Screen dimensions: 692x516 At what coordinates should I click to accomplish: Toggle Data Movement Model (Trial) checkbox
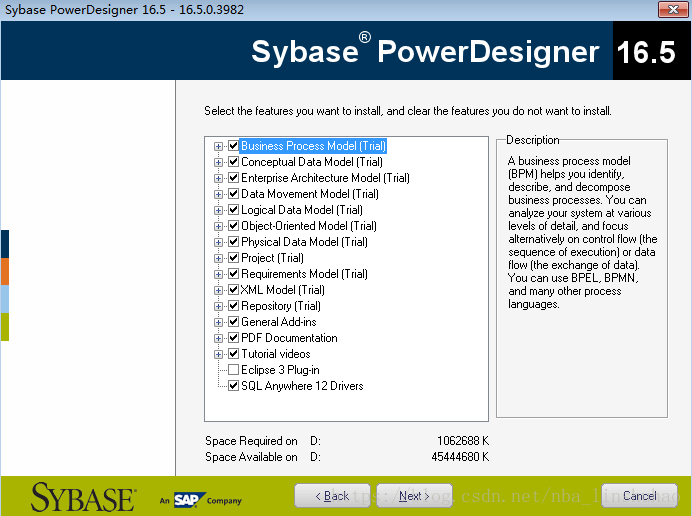click(233, 194)
